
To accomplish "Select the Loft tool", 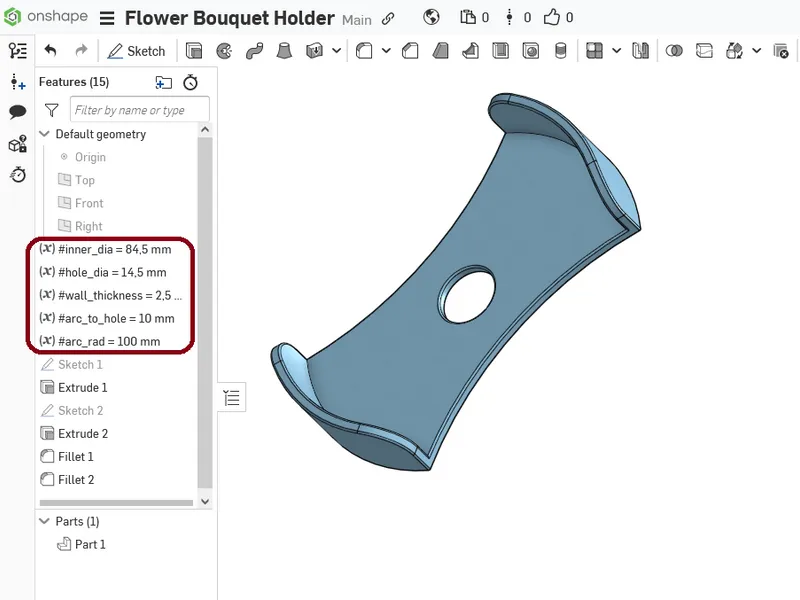I will pyautogui.click(x=284, y=51).
